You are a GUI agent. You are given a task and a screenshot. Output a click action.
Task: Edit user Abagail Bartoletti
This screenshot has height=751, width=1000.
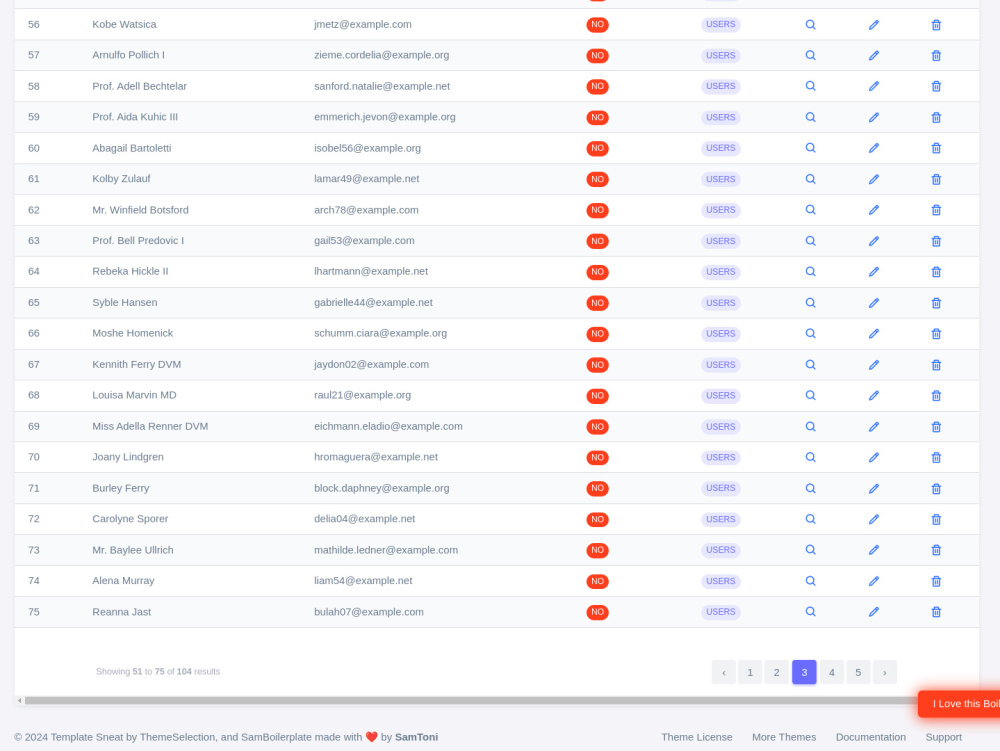click(874, 149)
